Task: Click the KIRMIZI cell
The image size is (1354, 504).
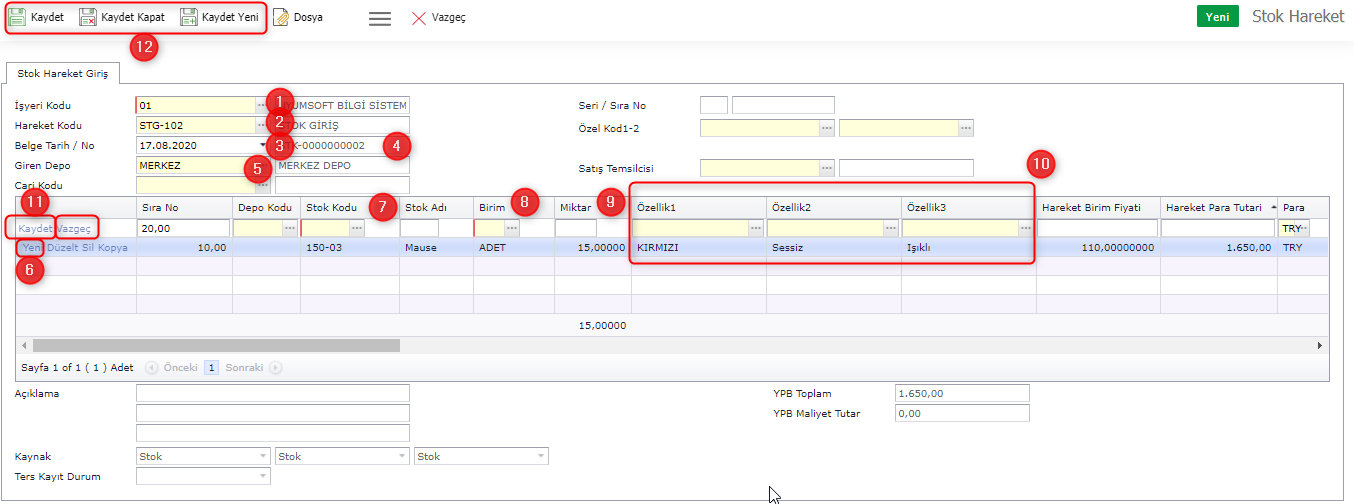Action: click(699, 247)
